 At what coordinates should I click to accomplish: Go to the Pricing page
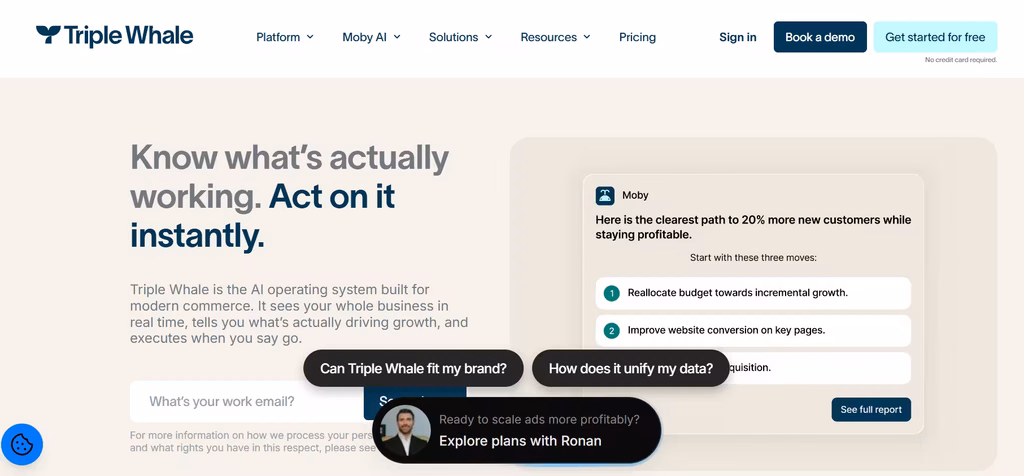point(637,37)
